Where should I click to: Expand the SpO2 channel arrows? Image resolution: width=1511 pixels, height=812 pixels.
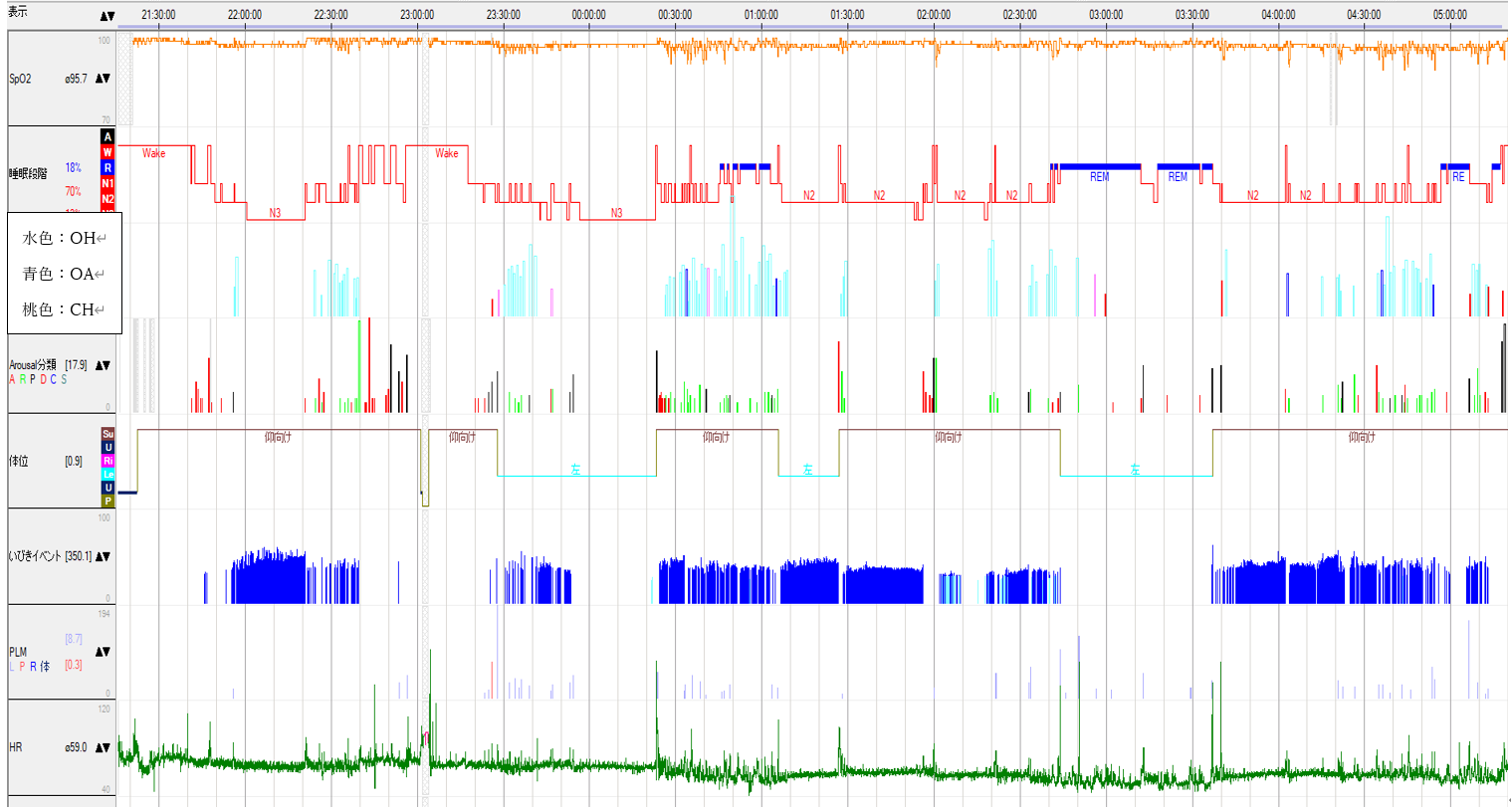[103, 79]
